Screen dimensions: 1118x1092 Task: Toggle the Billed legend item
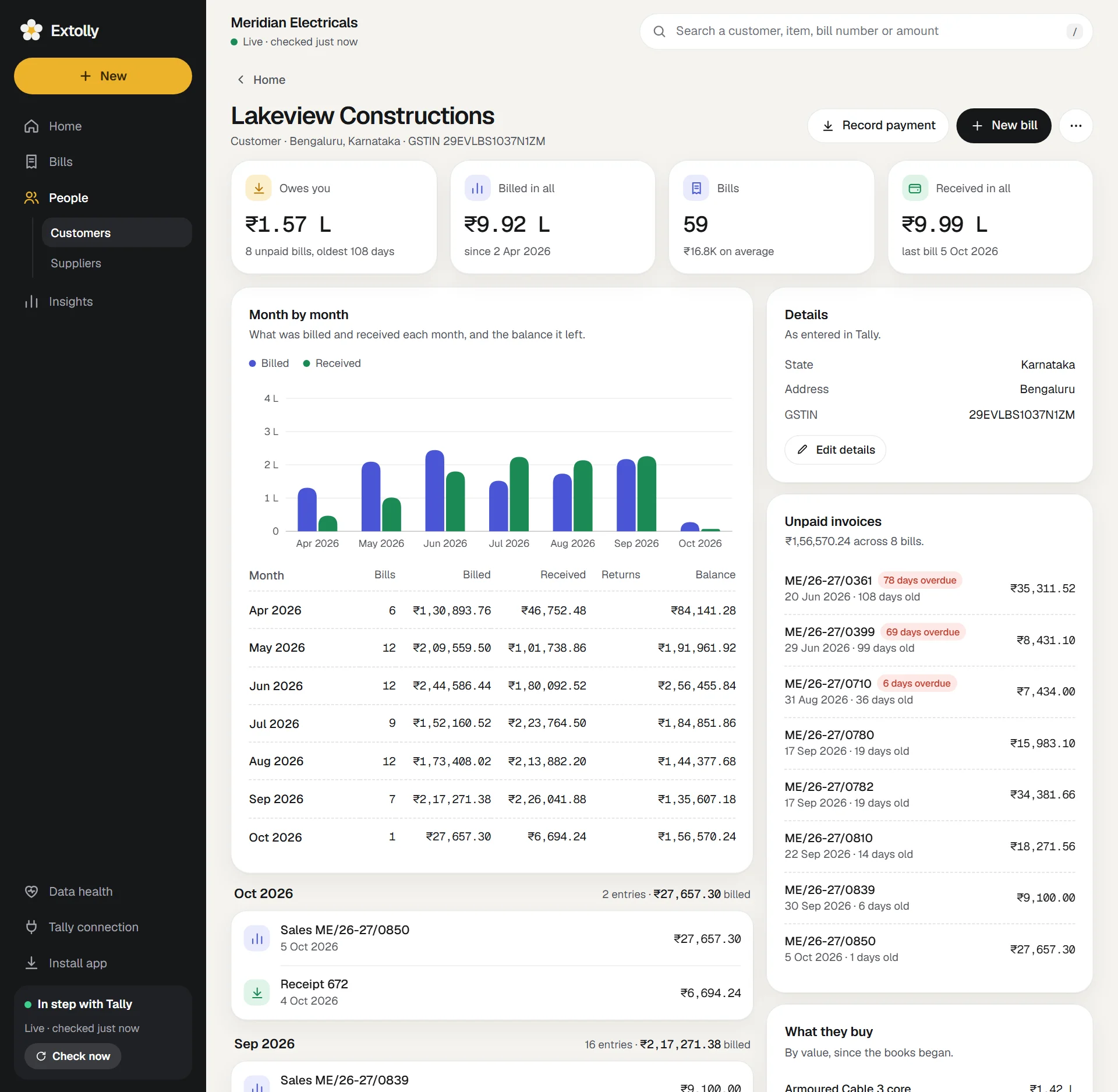(x=269, y=363)
